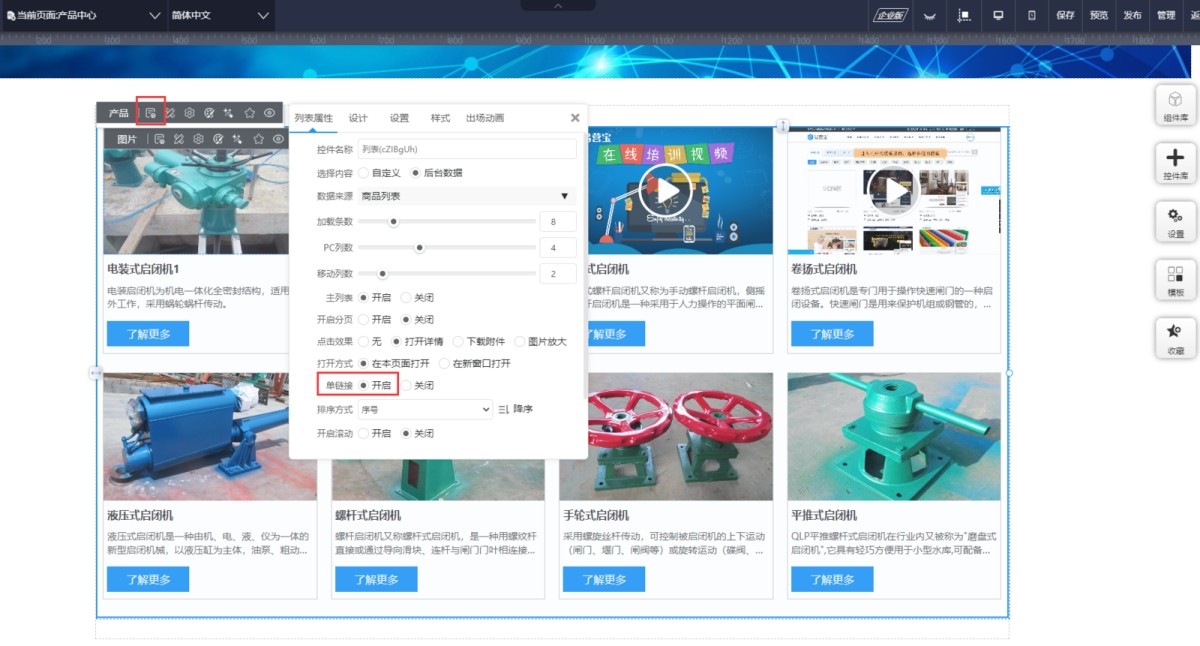
Task: Set 单链接 to 关闭
Action: point(406,385)
